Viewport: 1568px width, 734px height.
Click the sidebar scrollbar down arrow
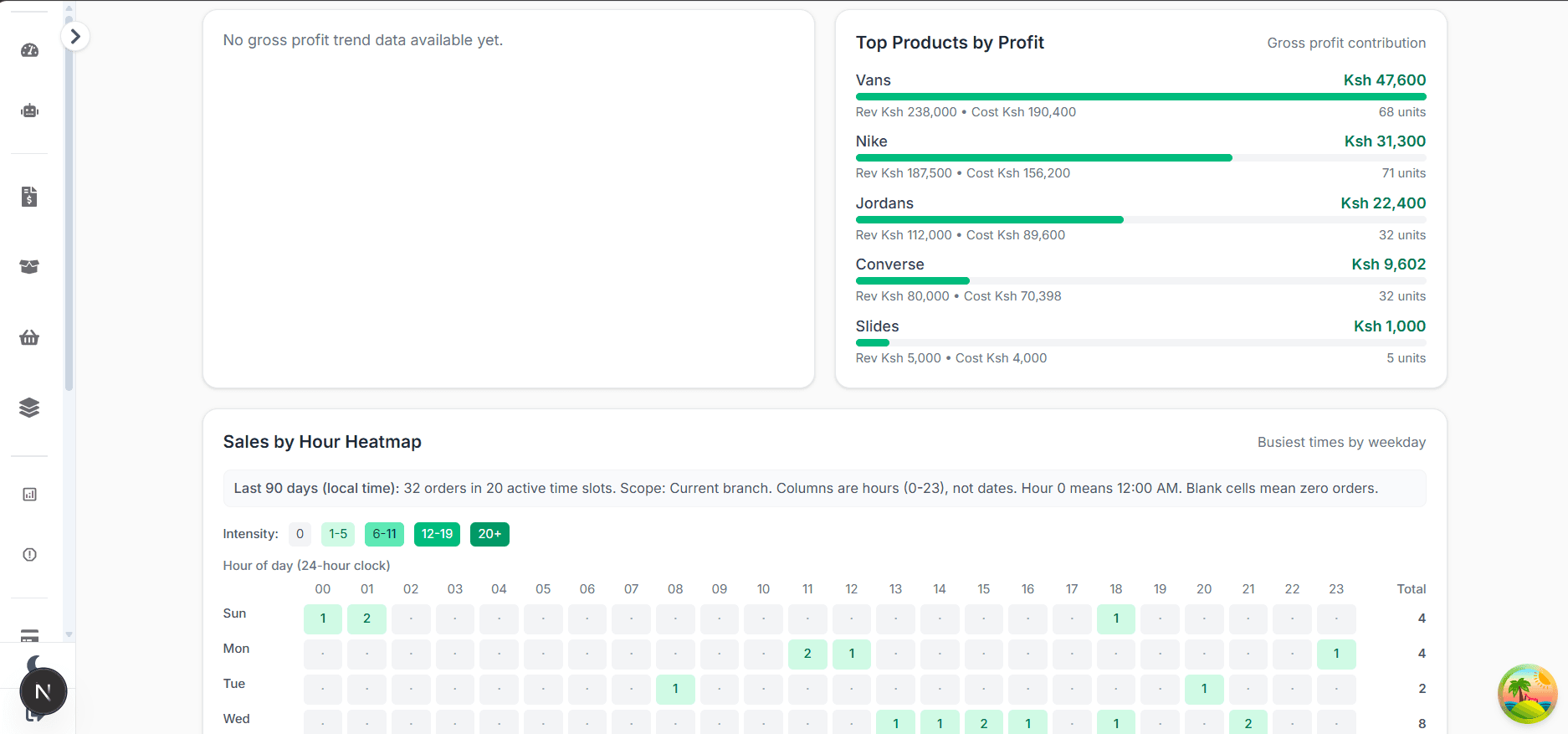(x=69, y=635)
